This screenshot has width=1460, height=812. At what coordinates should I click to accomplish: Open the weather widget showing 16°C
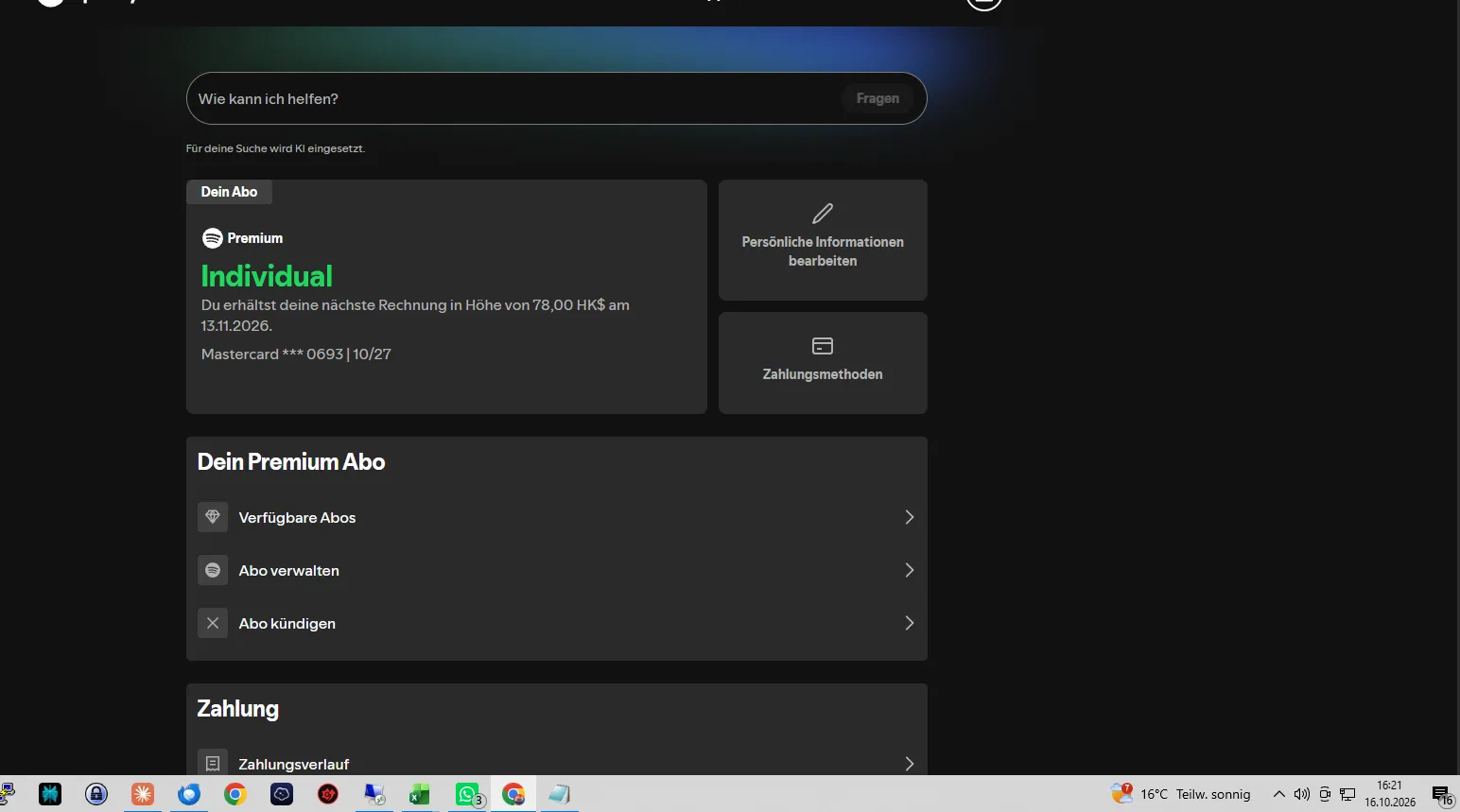(1181, 794)
